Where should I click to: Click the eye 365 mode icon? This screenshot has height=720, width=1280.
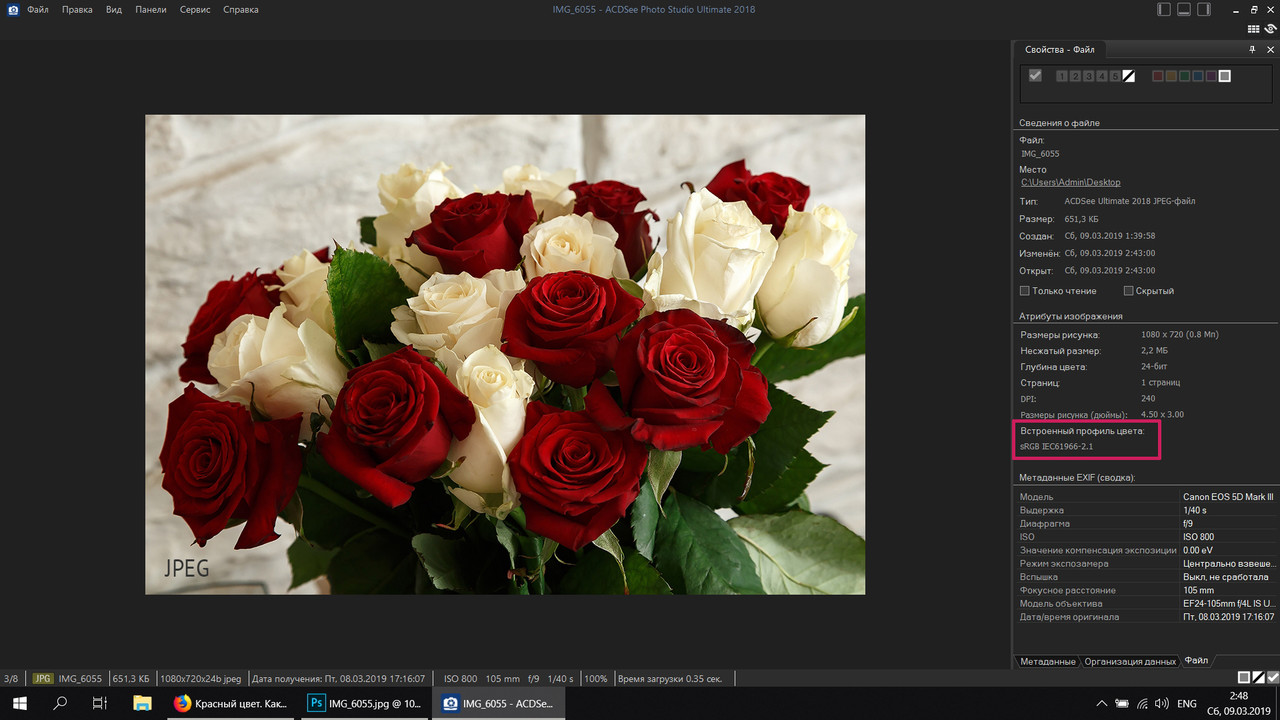[x=1270, y=29]
